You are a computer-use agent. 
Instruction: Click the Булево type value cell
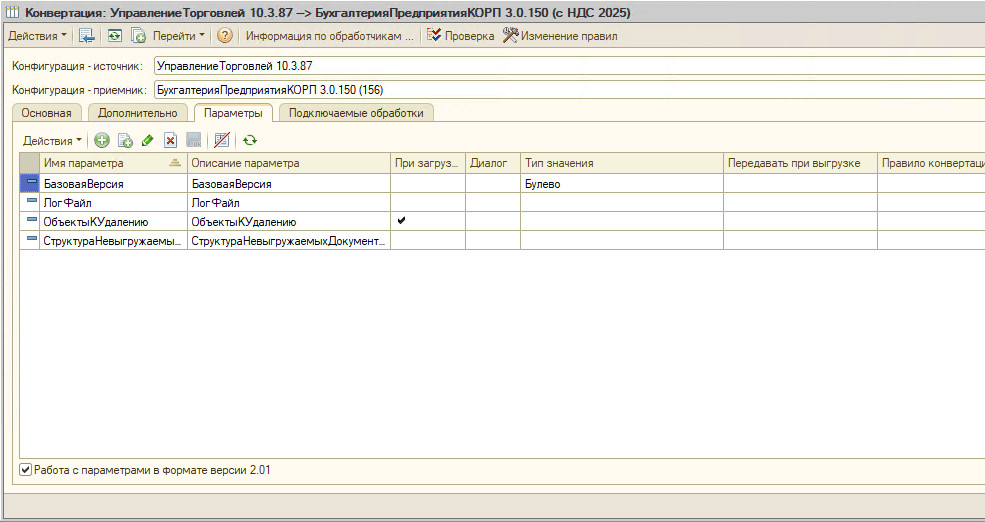pyautogui.click(x=622, y=183)
